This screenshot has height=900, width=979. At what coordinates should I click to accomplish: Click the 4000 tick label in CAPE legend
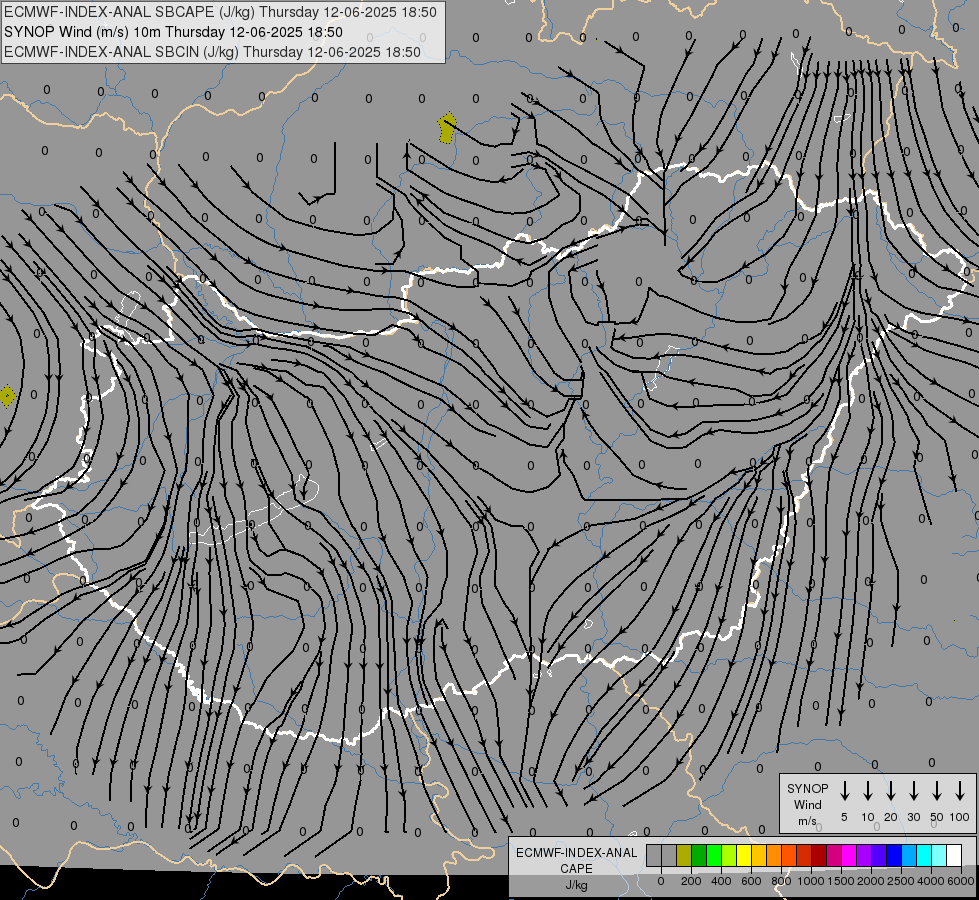click(x=931, y=881)
